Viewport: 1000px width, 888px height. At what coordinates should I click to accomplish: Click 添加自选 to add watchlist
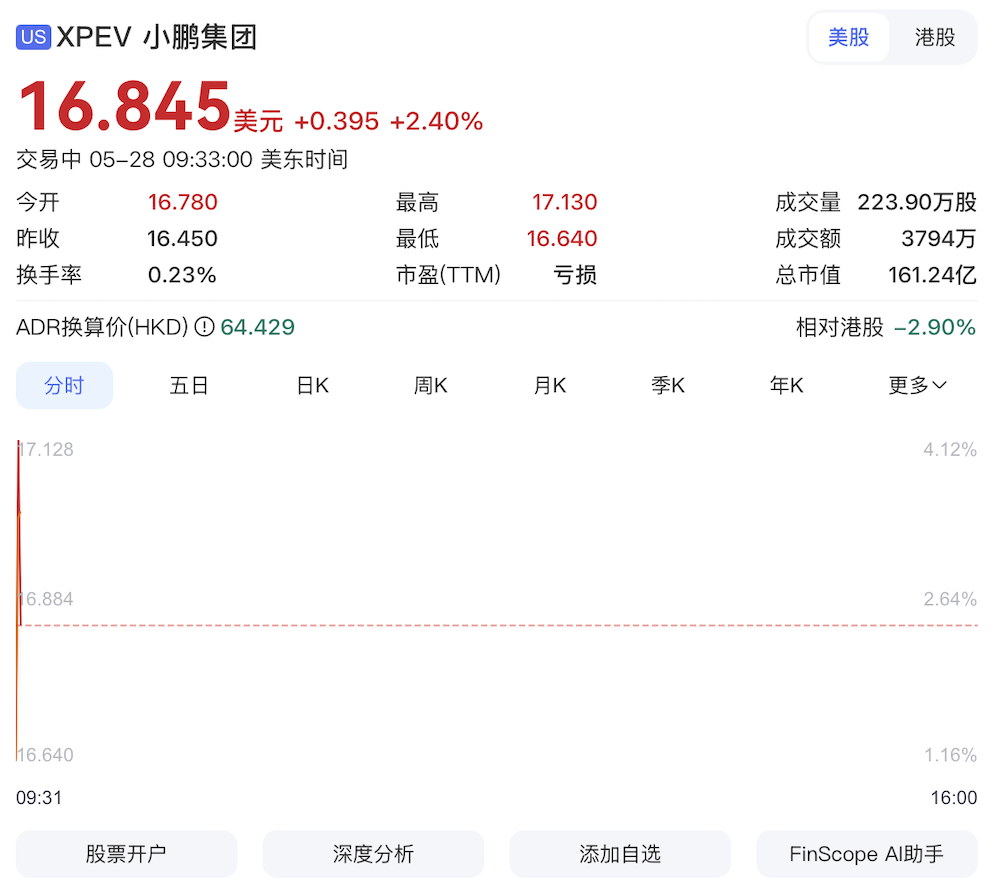pyautogui.click(x=620, y=854)
